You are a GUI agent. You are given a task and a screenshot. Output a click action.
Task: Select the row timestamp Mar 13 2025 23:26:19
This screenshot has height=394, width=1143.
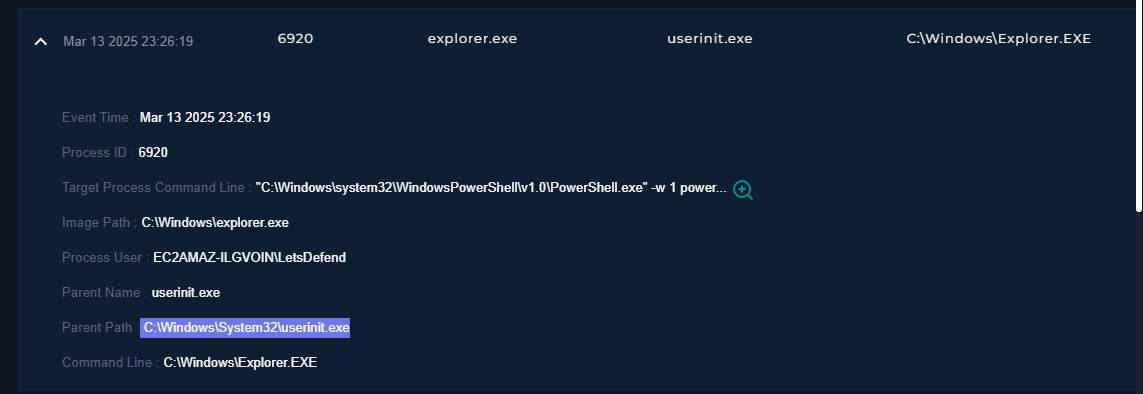click(128, 42)
